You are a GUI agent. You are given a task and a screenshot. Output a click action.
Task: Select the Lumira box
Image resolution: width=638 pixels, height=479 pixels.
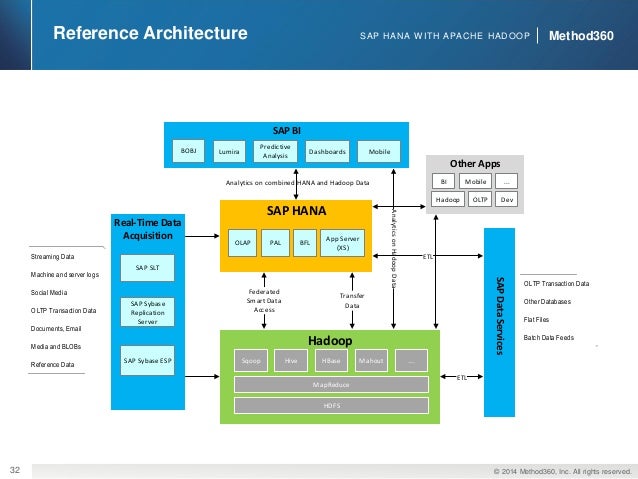pyautogui.click(x=229, y=151)
